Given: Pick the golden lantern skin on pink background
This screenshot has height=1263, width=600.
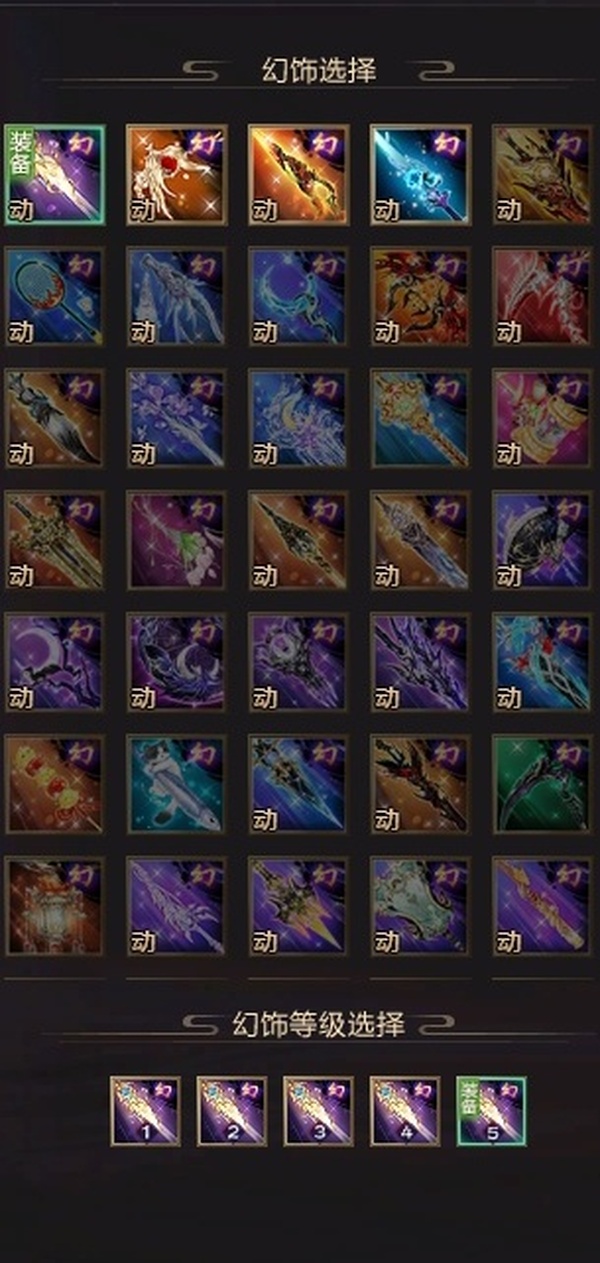Looking at the screenshot, I should click(x=543, y=418).
